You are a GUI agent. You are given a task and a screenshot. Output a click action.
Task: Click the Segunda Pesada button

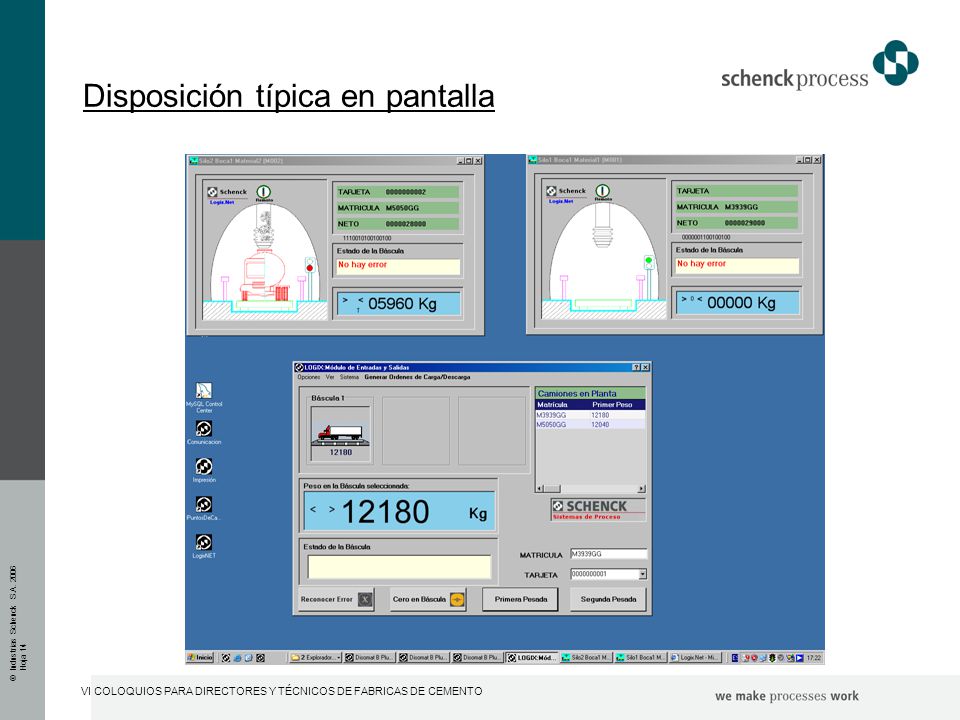point(608,599)
